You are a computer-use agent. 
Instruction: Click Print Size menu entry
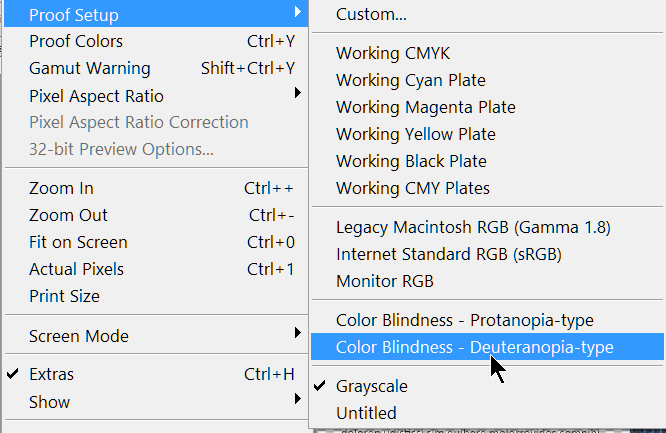tap(64, 296)
